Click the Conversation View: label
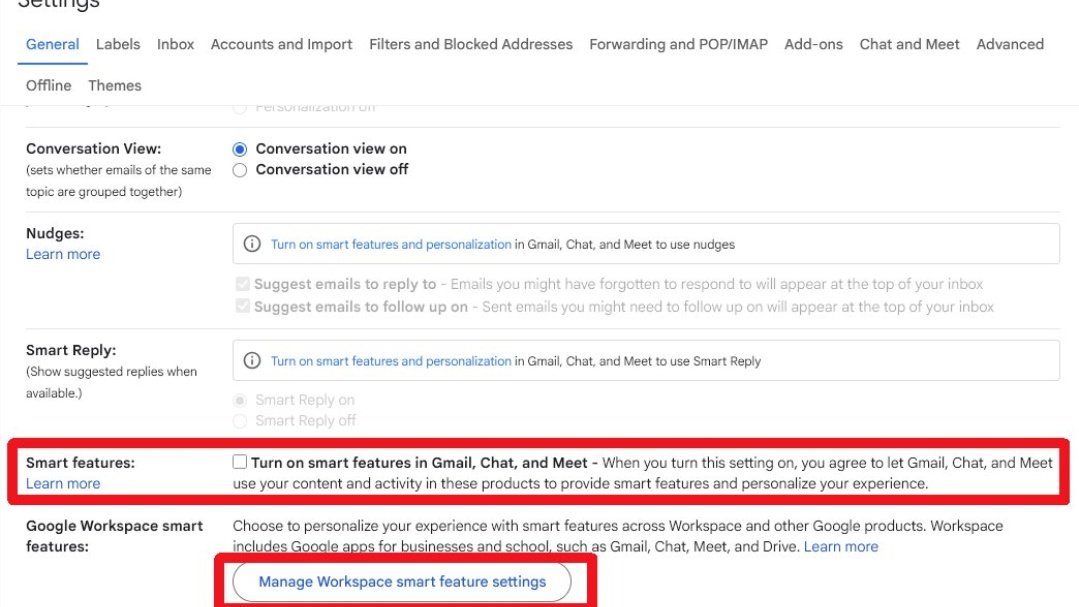Image resolution: width=1079 pixels, height=607 pixels. pyautogui.click(x=94, y=149)
